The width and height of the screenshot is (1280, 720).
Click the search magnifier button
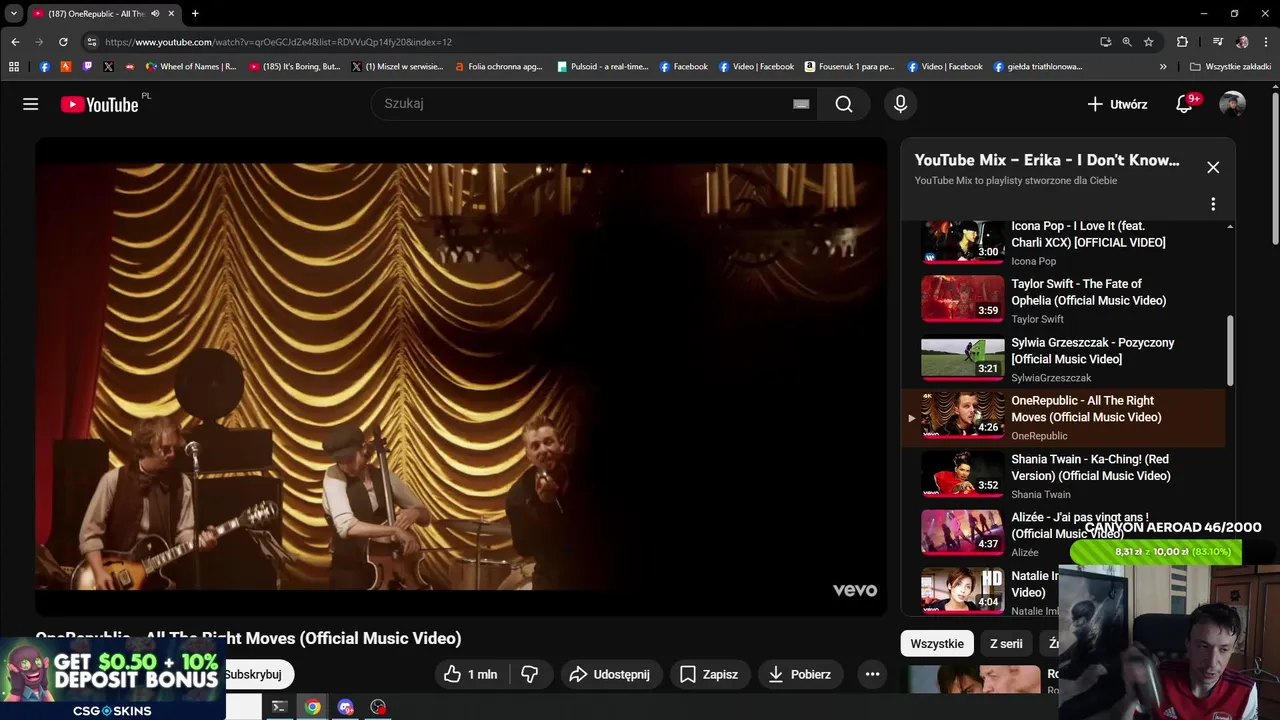tap(844, 104)
